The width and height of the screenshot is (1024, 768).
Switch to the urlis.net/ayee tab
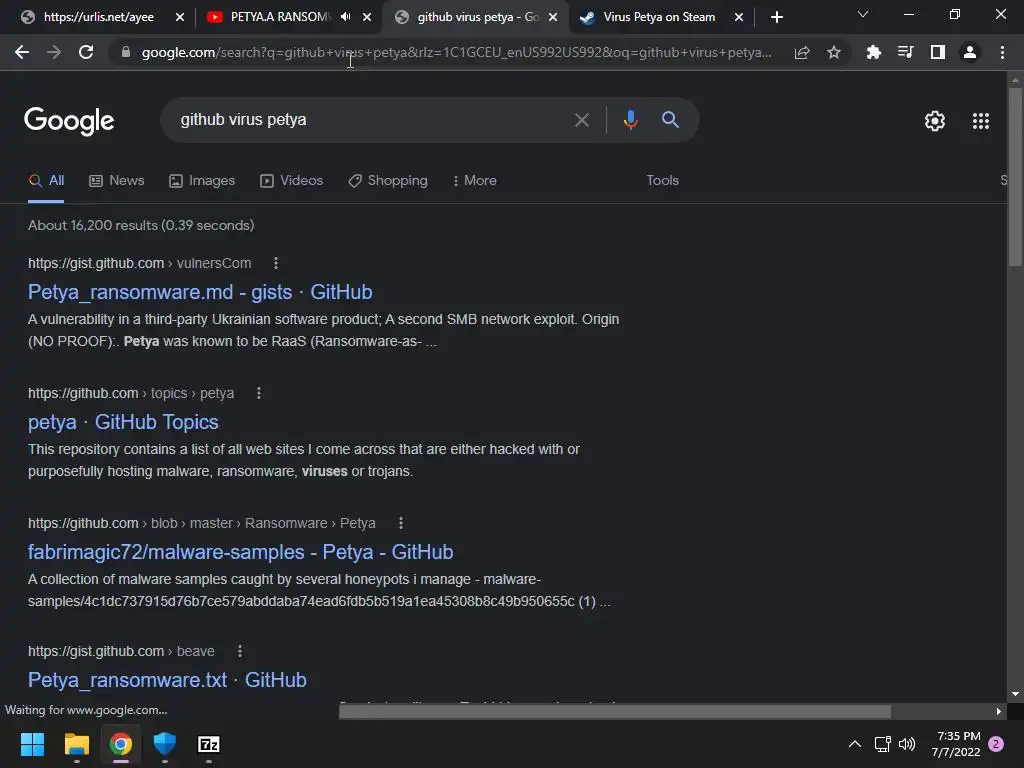[x=98, y=17]
